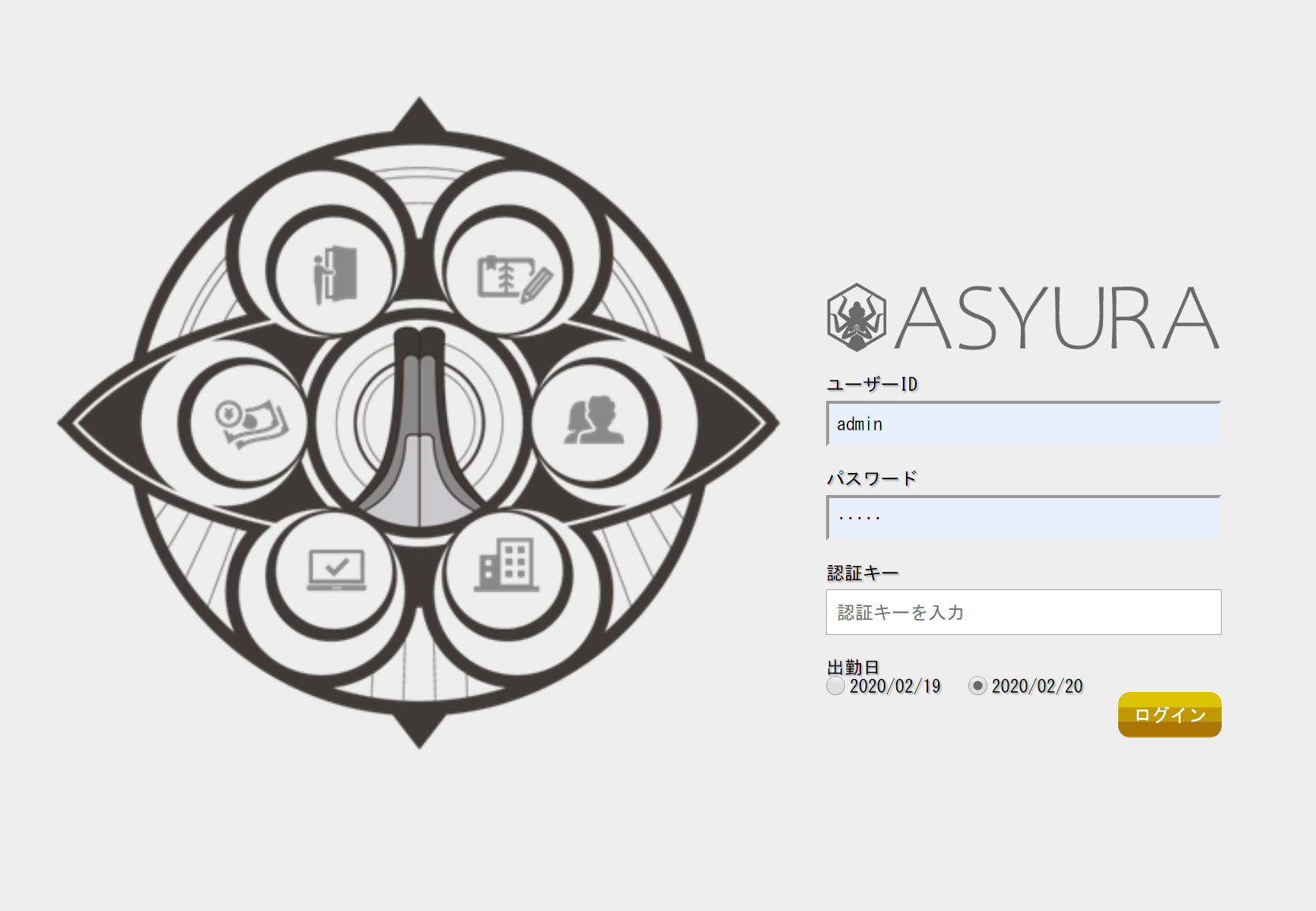Focus the ユーザーID field containing admin
Viewport: 1316px width, 911px height.
[x=1024, y=424]
